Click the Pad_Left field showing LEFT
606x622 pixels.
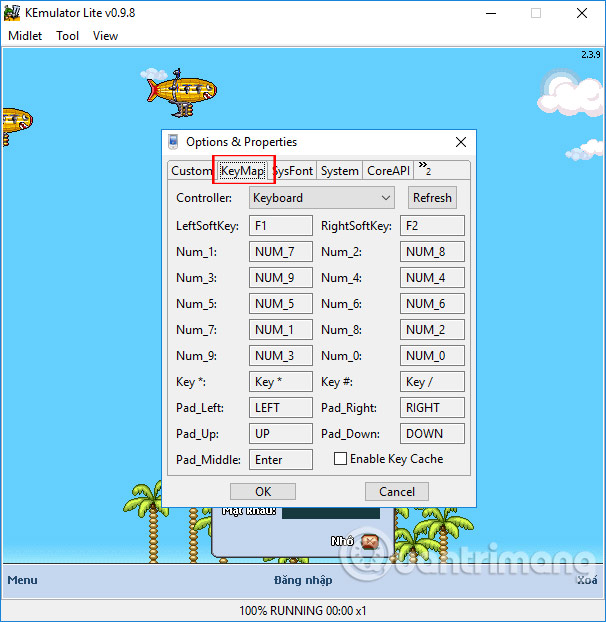[x=281, y=407]
